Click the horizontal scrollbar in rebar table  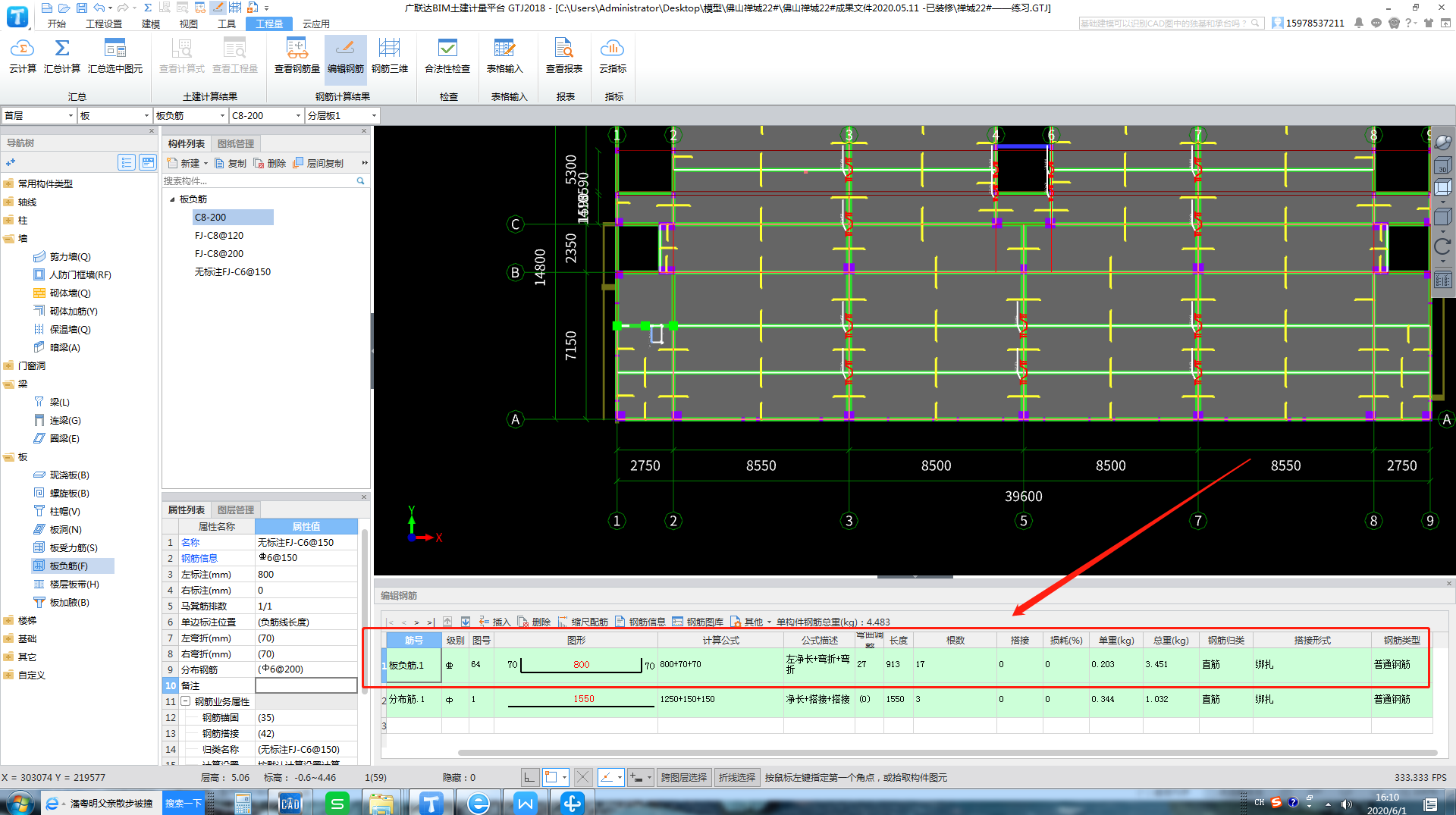coord(947,753)
